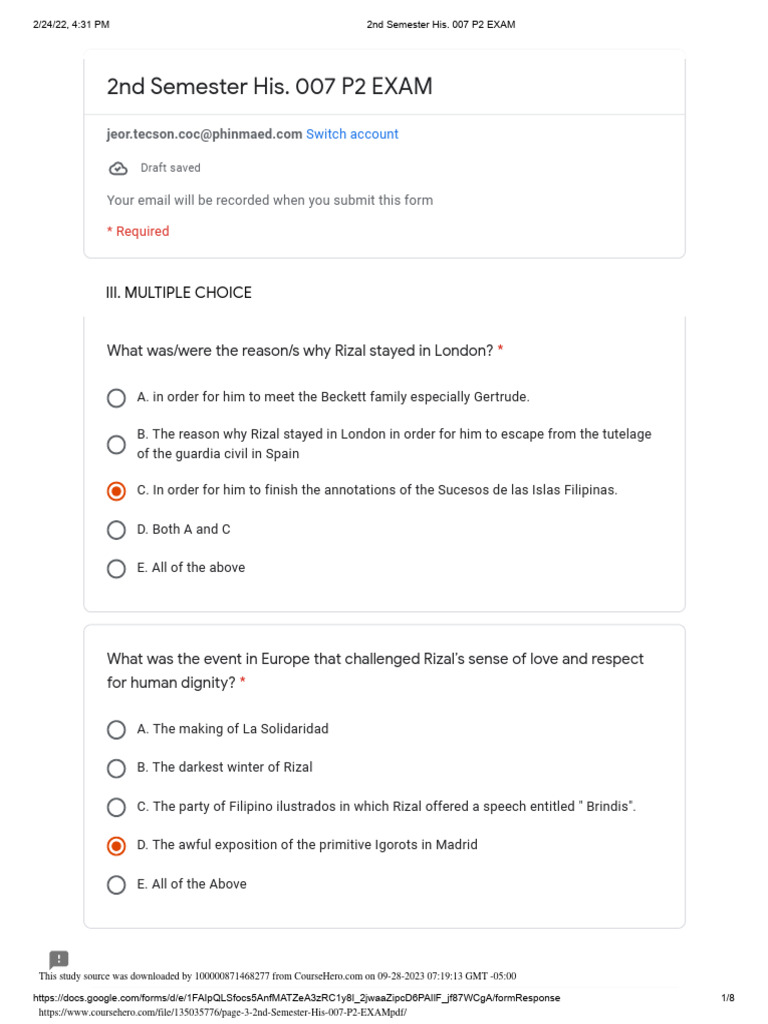768x1024 pixels.
Task: Click Switch account link
Action: pos(352,134)
